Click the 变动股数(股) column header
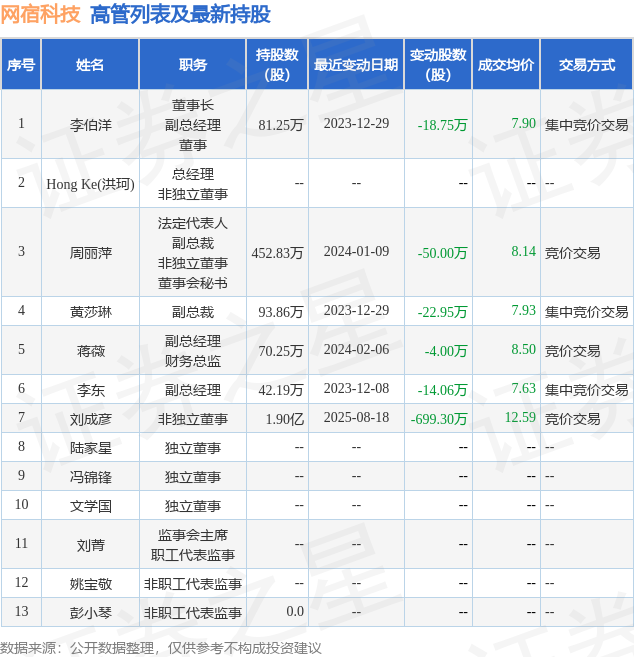This screenshot has height=657, width=634. click(438, 65)
